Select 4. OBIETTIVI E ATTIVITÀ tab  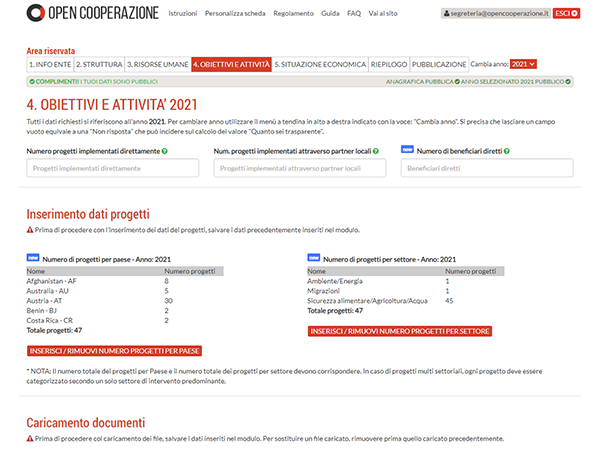pos(232,64)
